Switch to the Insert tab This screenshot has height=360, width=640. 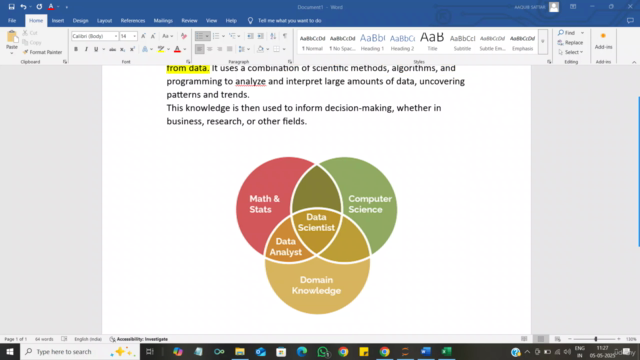point(58,20)
